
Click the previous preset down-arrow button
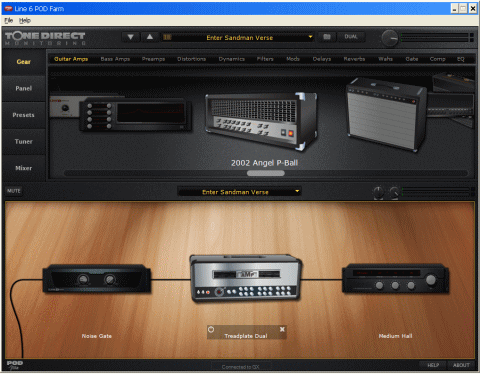coord(130,37)
